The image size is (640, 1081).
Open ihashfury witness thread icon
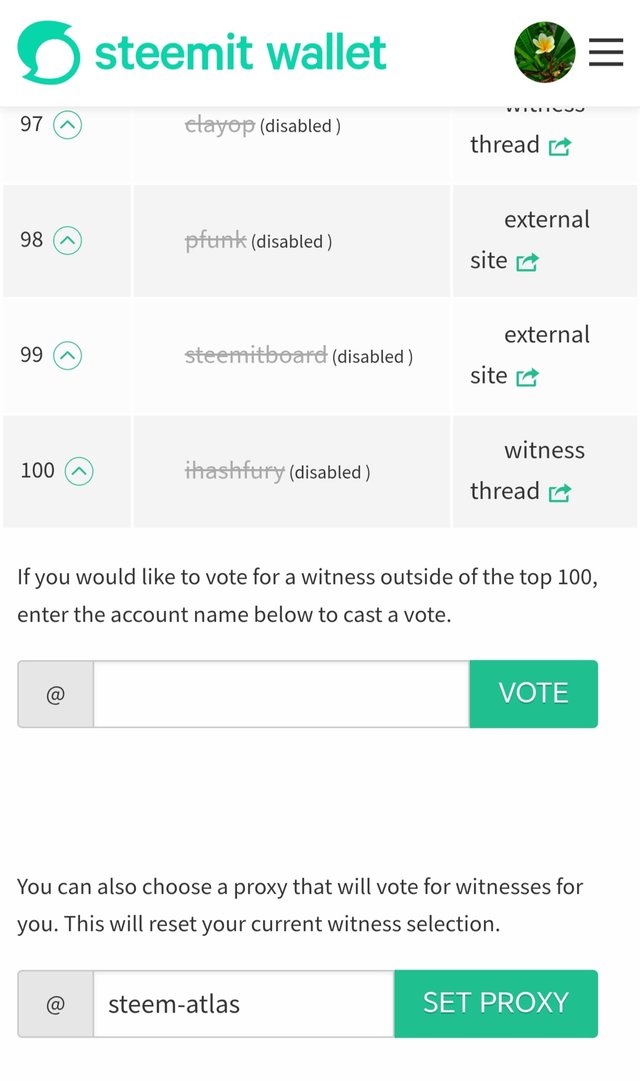click(x=560, y=492)
